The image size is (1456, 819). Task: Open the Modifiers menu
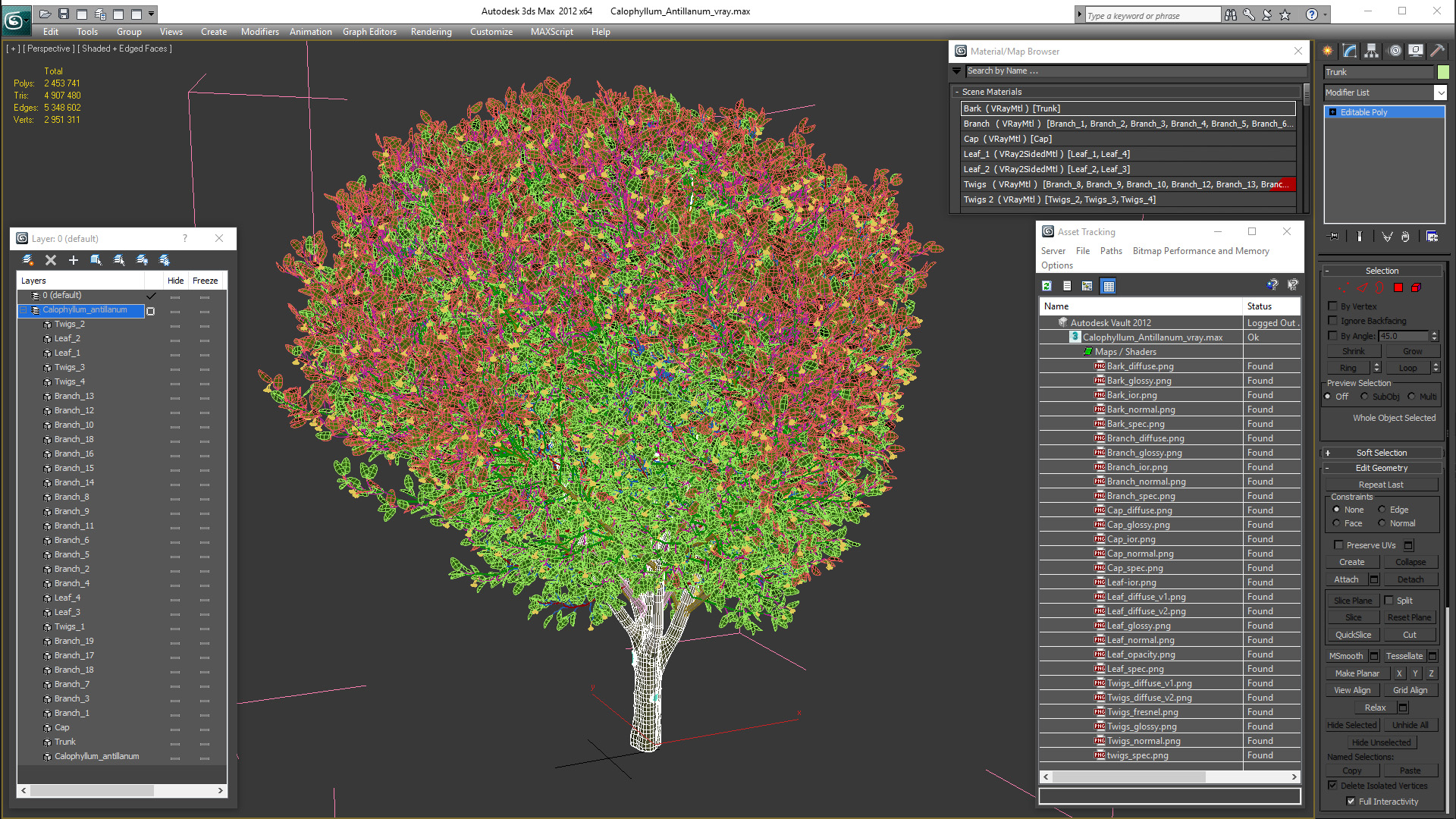(x=259, y=32)
